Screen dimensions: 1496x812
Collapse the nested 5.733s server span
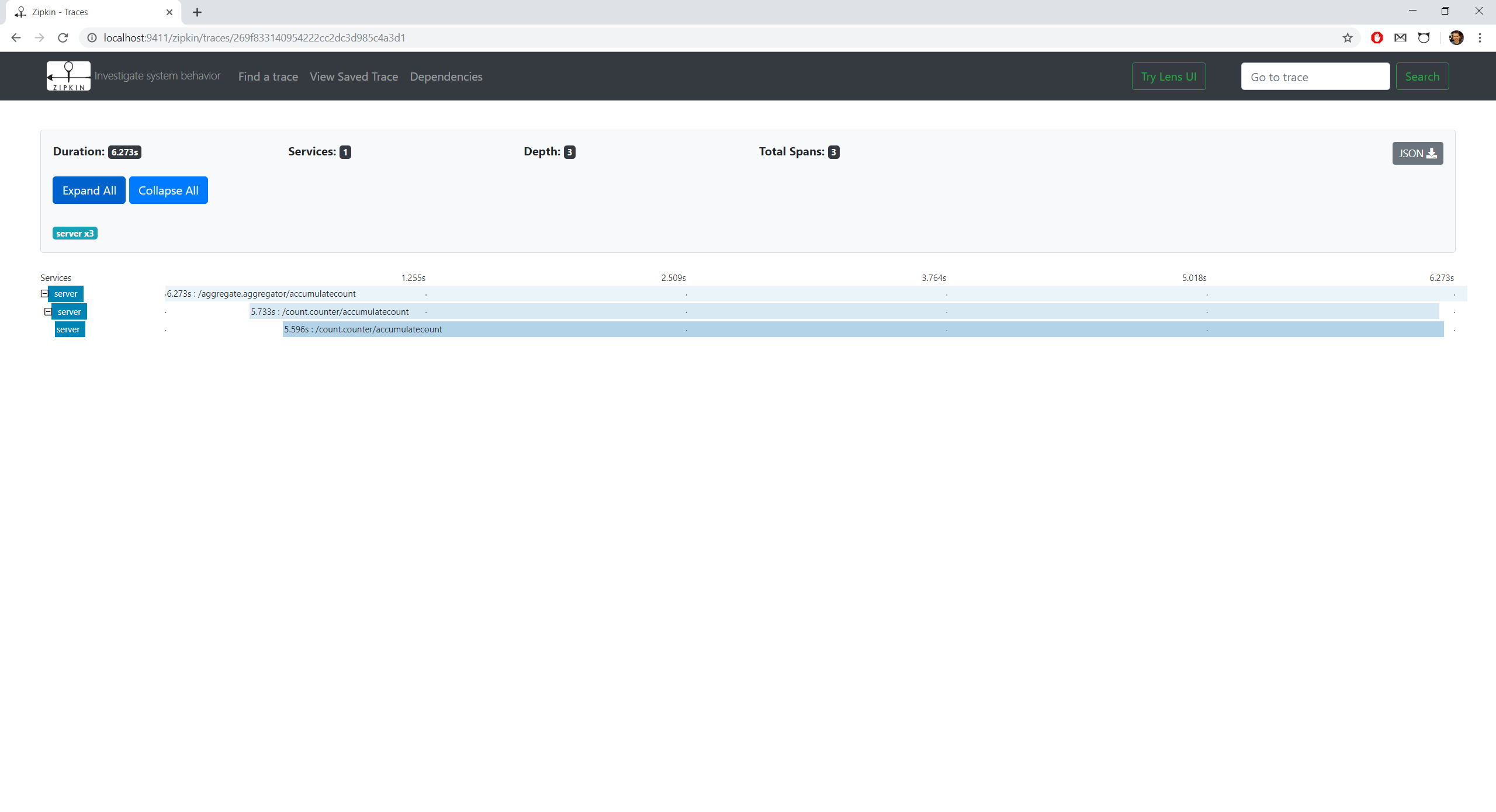48,311
